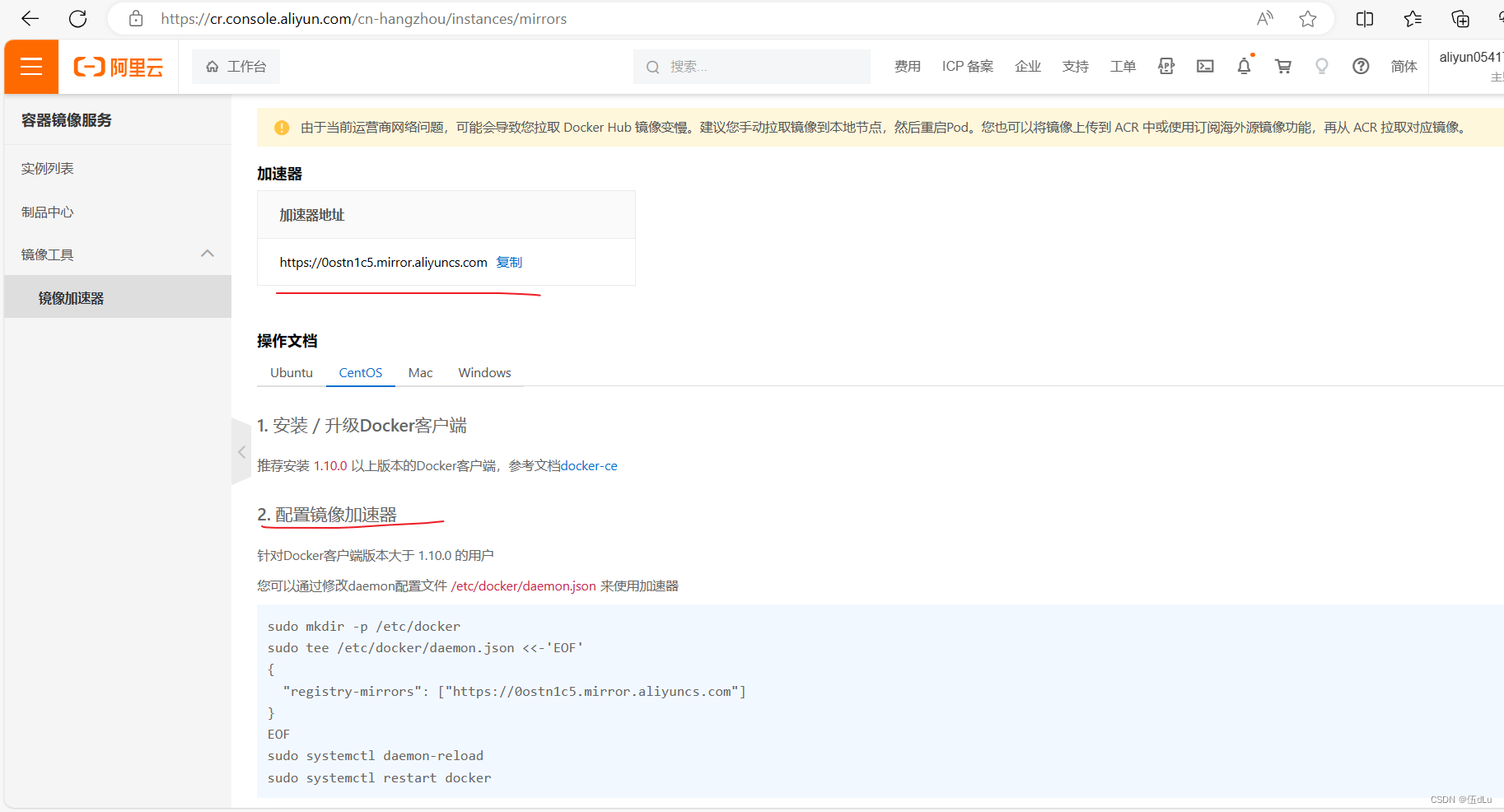Viewport: 1504px width, 812px height.
Task: Open the shopping cart icon
Action: coord(1283,67)
